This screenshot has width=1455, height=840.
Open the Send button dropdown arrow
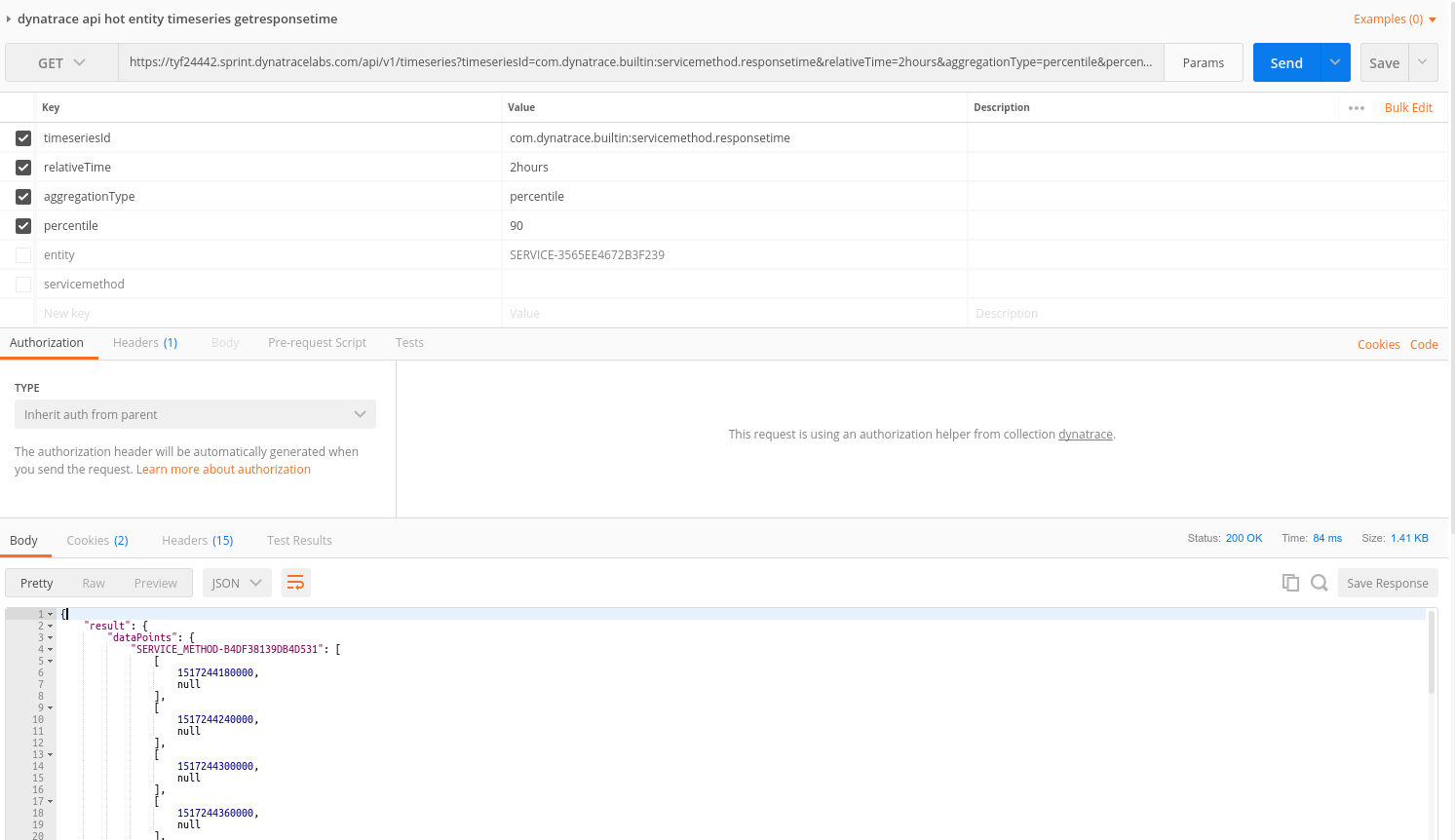click(1335, 62)
